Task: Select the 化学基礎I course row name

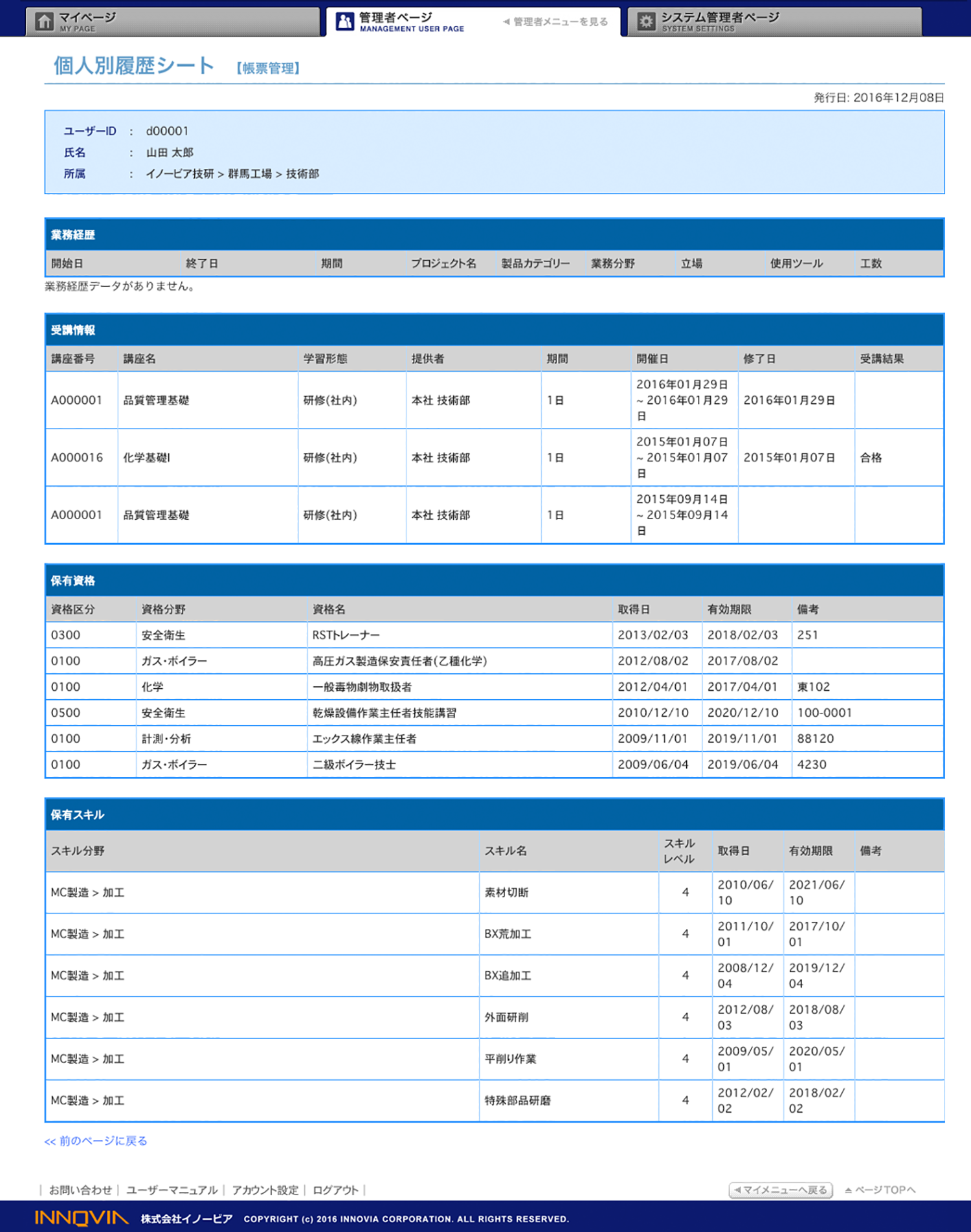Action: [147, 458]
